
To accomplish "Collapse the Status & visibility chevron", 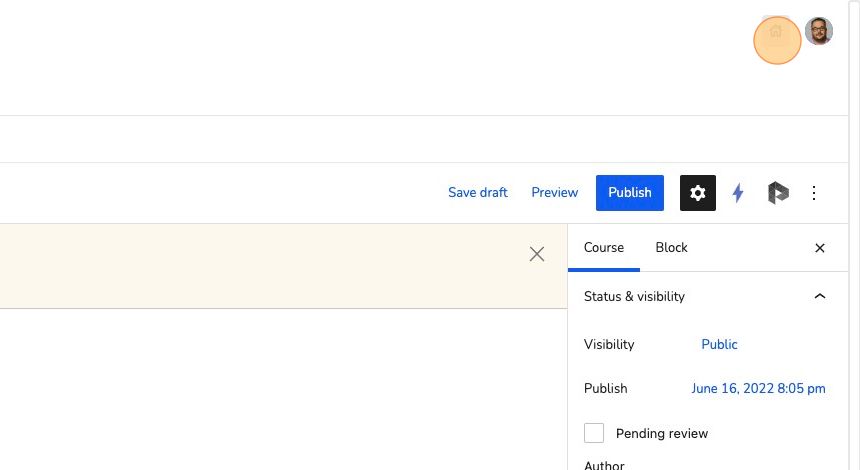I will 819,296.
